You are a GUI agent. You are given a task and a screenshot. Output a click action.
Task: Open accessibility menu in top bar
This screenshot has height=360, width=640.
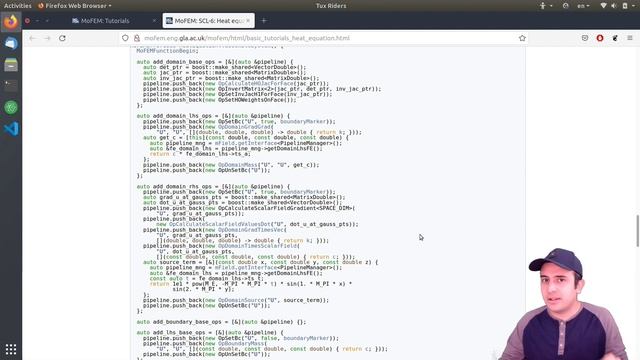pyautogui.click(x=545, y=6)
